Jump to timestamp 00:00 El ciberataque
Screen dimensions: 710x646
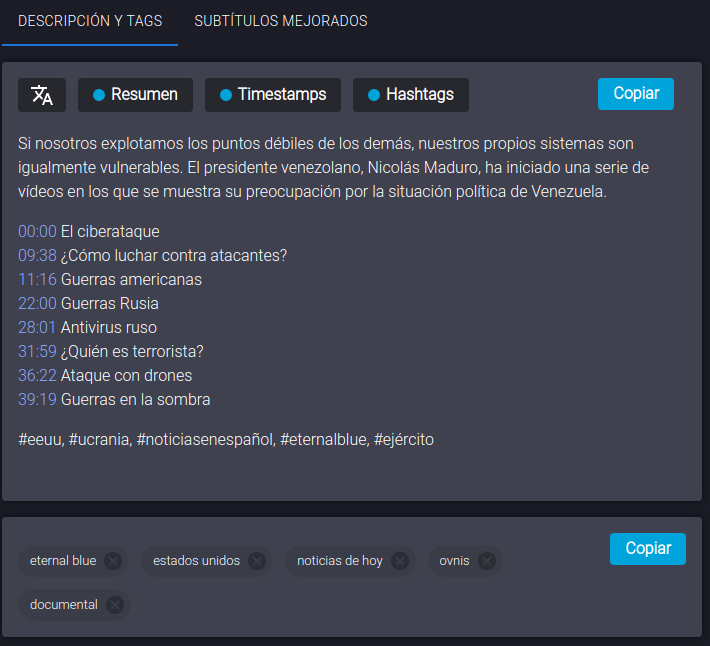[37, 232]
